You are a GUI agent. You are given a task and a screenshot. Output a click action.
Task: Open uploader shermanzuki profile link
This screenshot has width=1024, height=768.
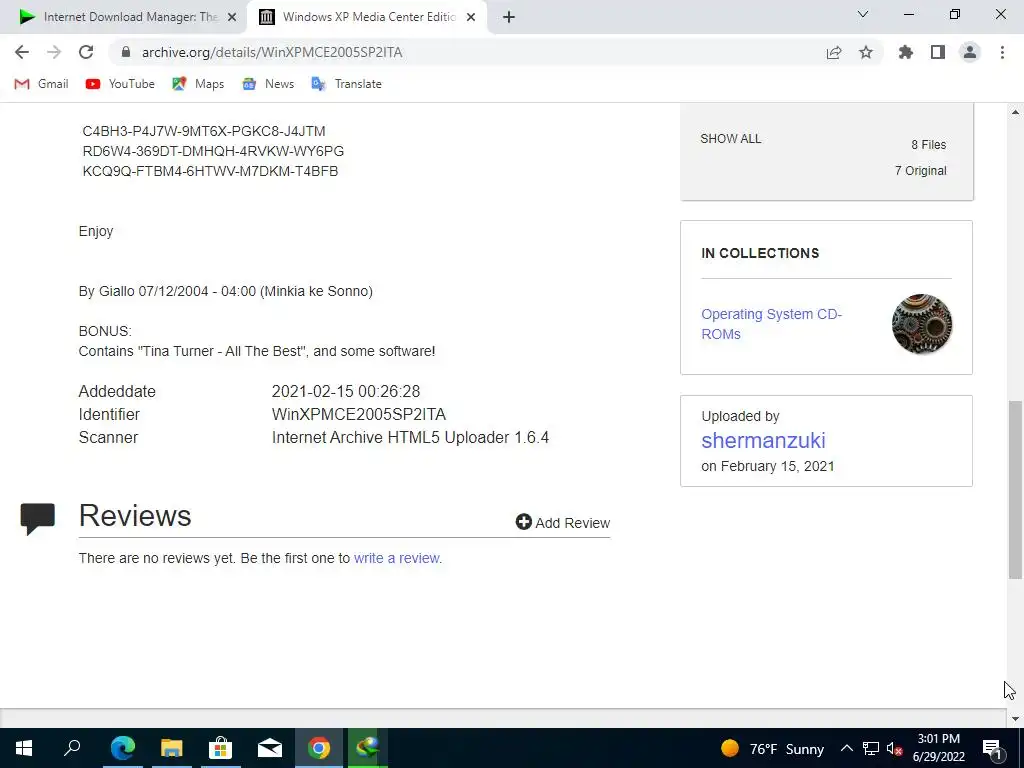point(763,440)
